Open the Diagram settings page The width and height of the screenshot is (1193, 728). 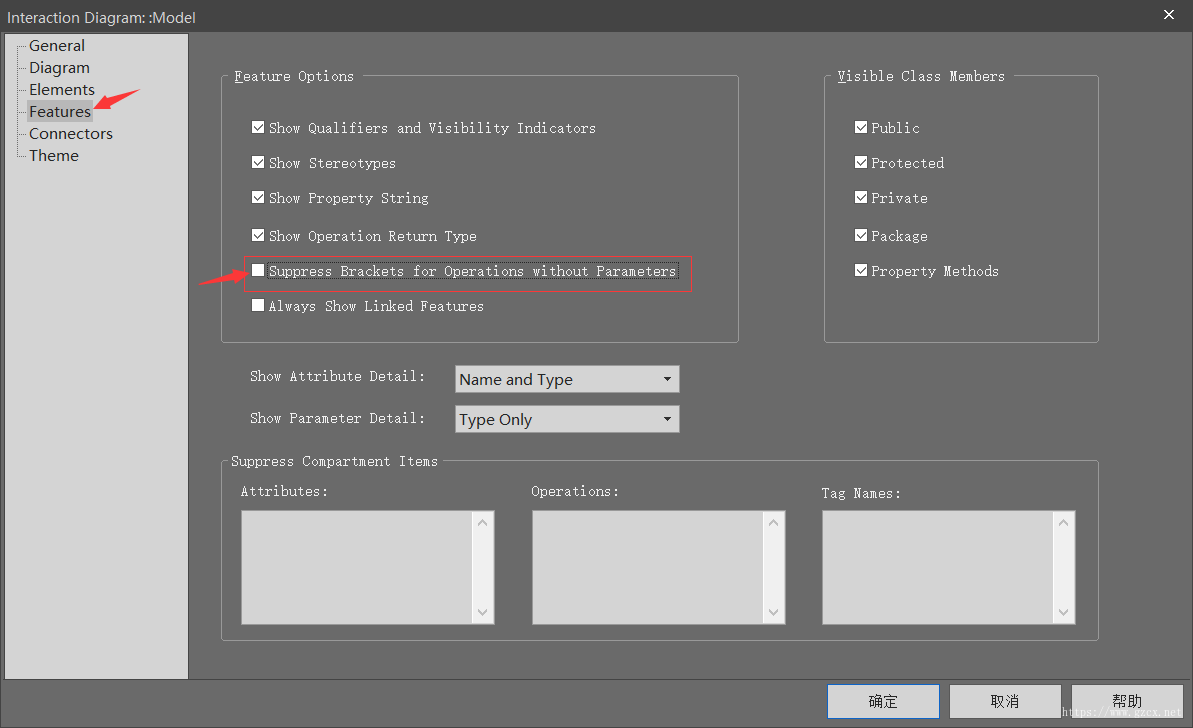pos(59,68)
